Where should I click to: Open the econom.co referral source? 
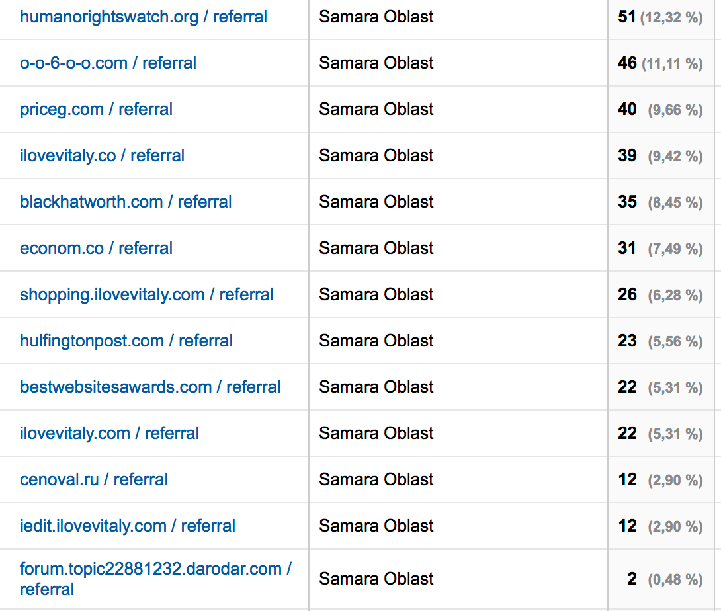tap(96, 248)
